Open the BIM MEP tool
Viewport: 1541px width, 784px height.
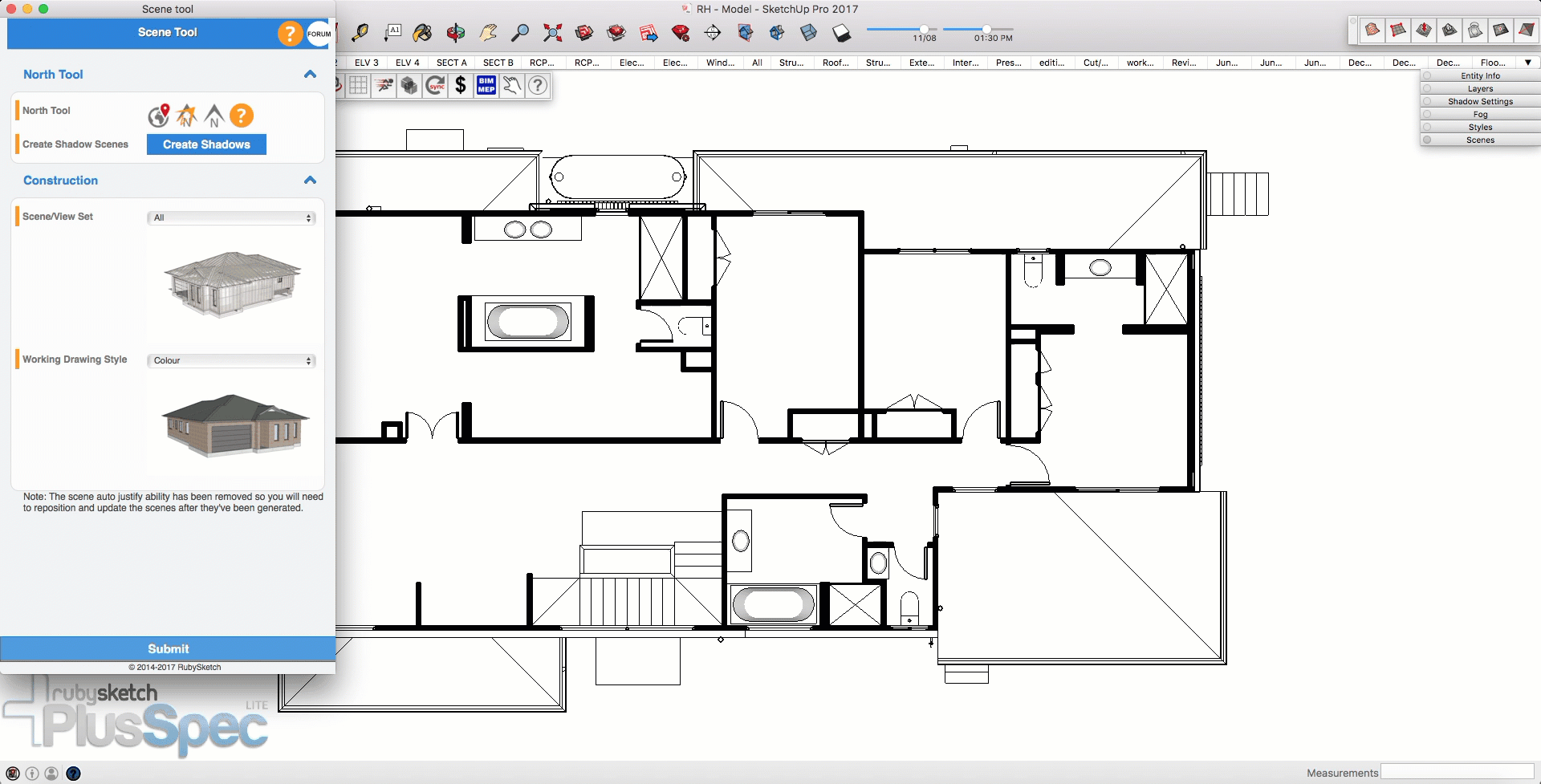tap(486, 85)
